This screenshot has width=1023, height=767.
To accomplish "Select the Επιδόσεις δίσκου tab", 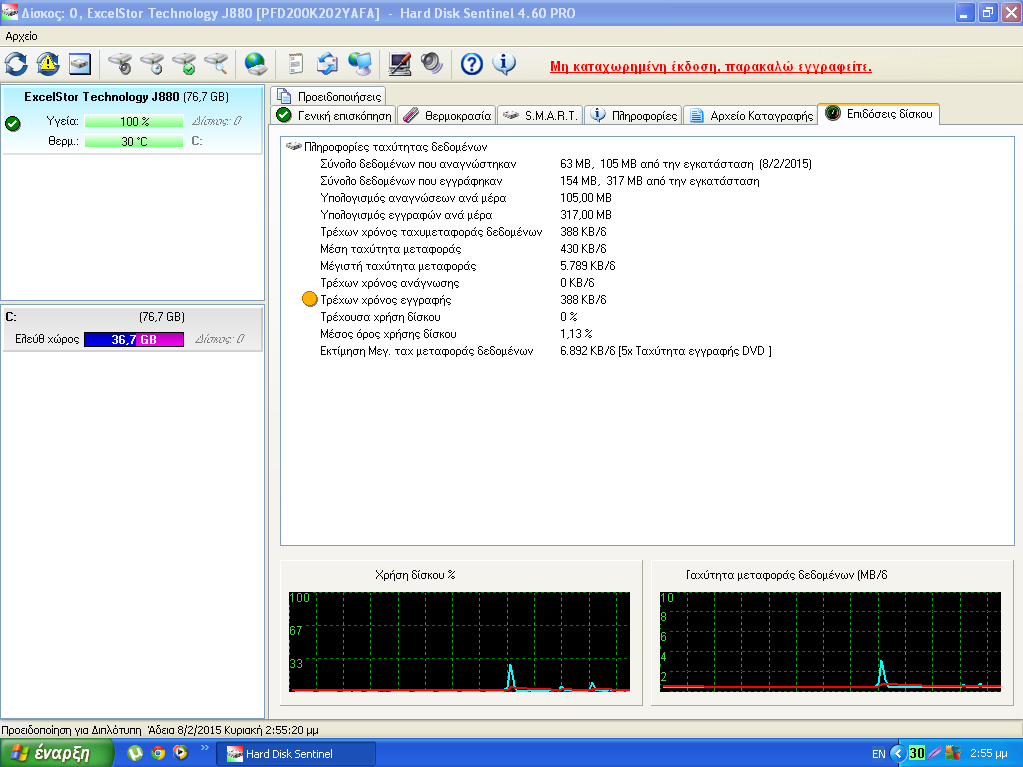I will 879,113.
